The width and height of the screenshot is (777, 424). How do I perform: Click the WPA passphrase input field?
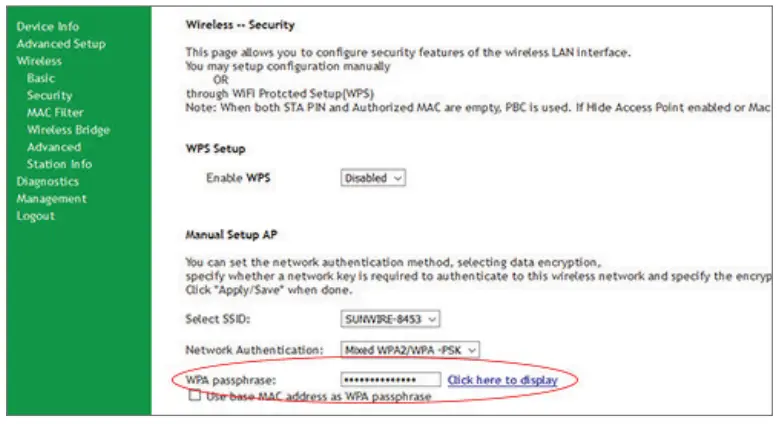point(391,380)
